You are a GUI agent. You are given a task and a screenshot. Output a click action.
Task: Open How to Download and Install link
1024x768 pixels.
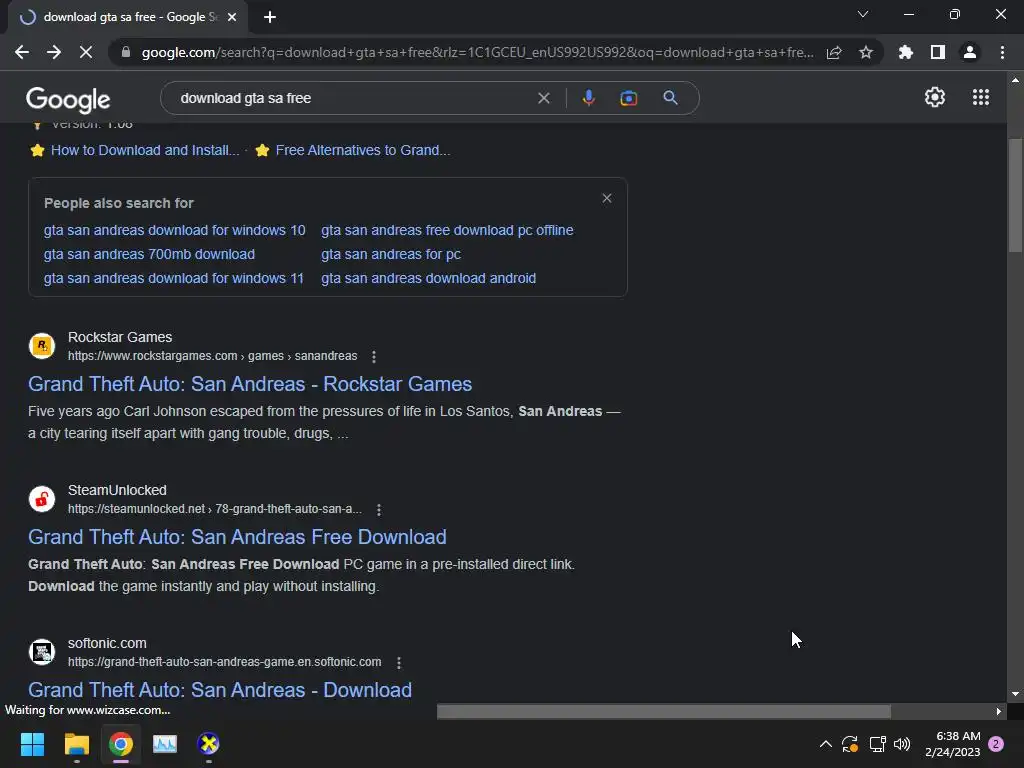[x=145, y=150]
